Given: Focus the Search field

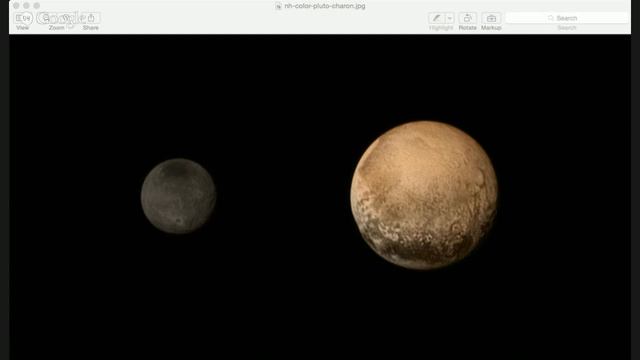Looking at the screenshot, I should pos(567,18).
